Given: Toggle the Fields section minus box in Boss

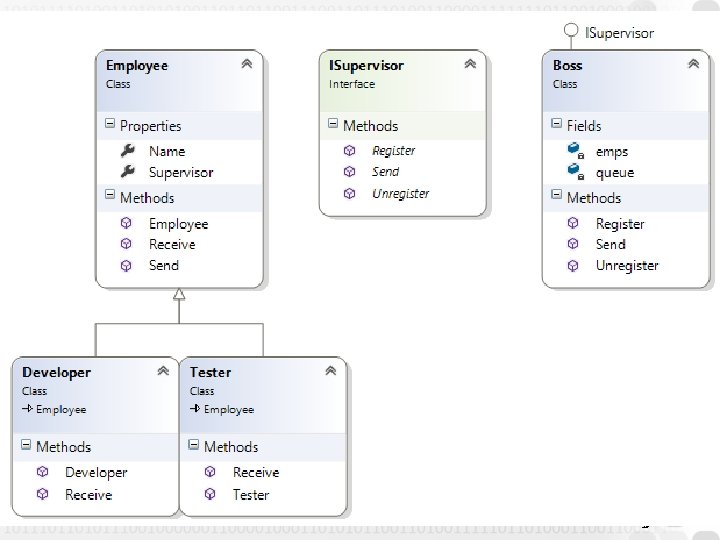Looking at the screenshot, I should (x=556, y=125).
